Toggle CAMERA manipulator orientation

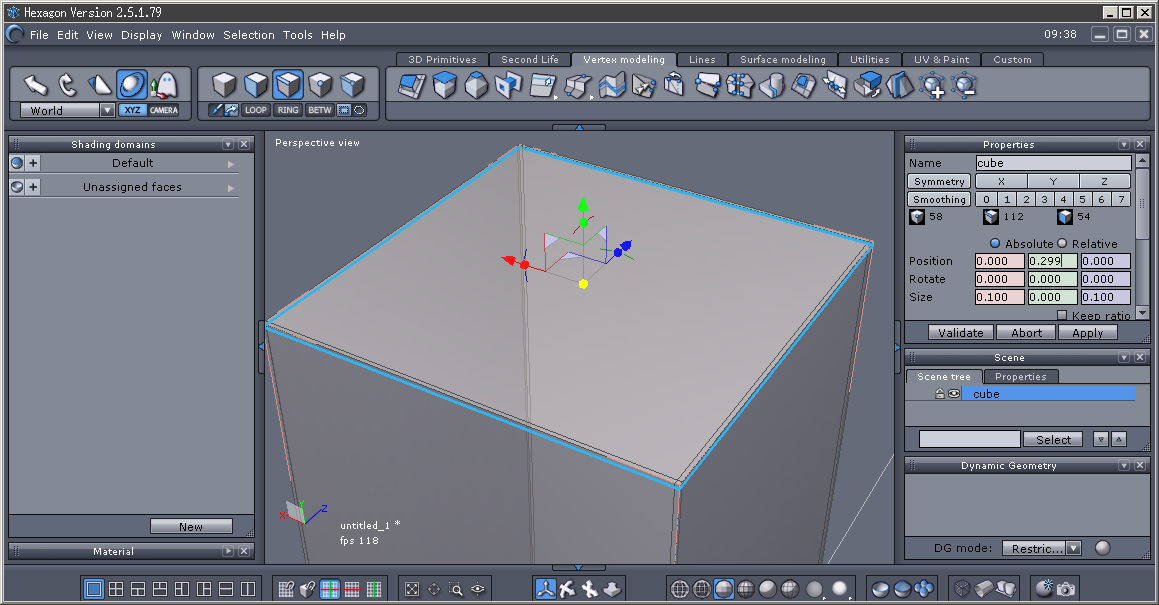(x=163, y=110)
